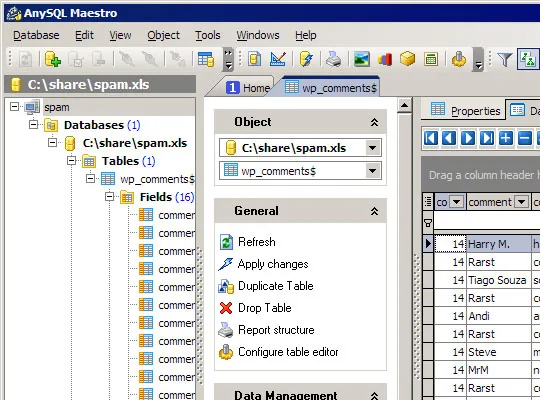
Task: Open the comment column filter dropdown
Action: (x=521, y=202)
